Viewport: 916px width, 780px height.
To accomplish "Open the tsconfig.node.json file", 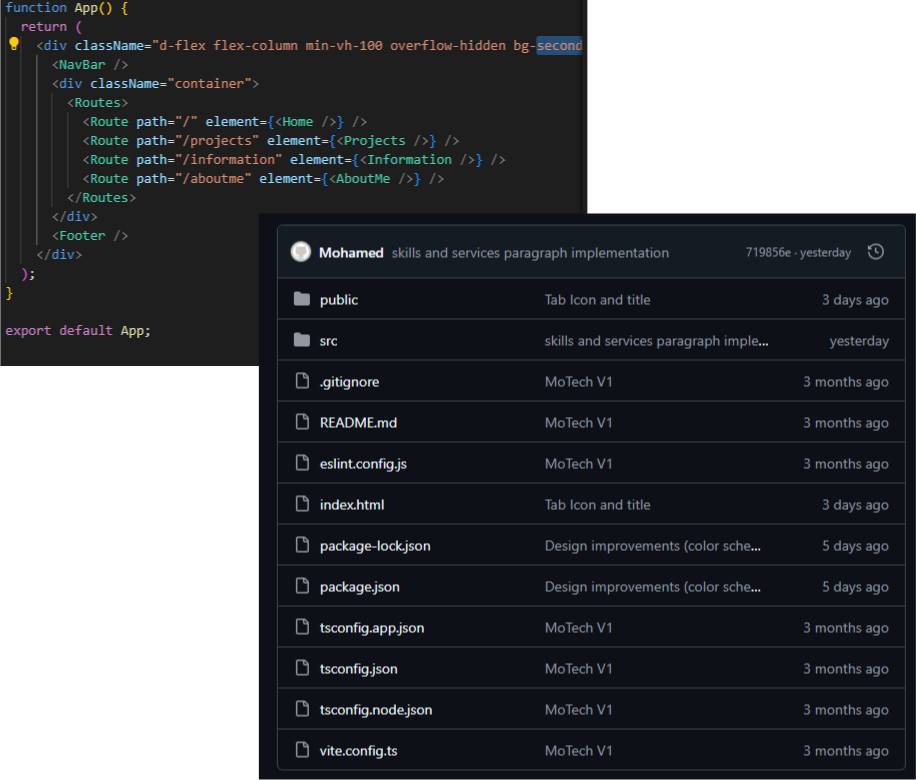I will point(376,710).
